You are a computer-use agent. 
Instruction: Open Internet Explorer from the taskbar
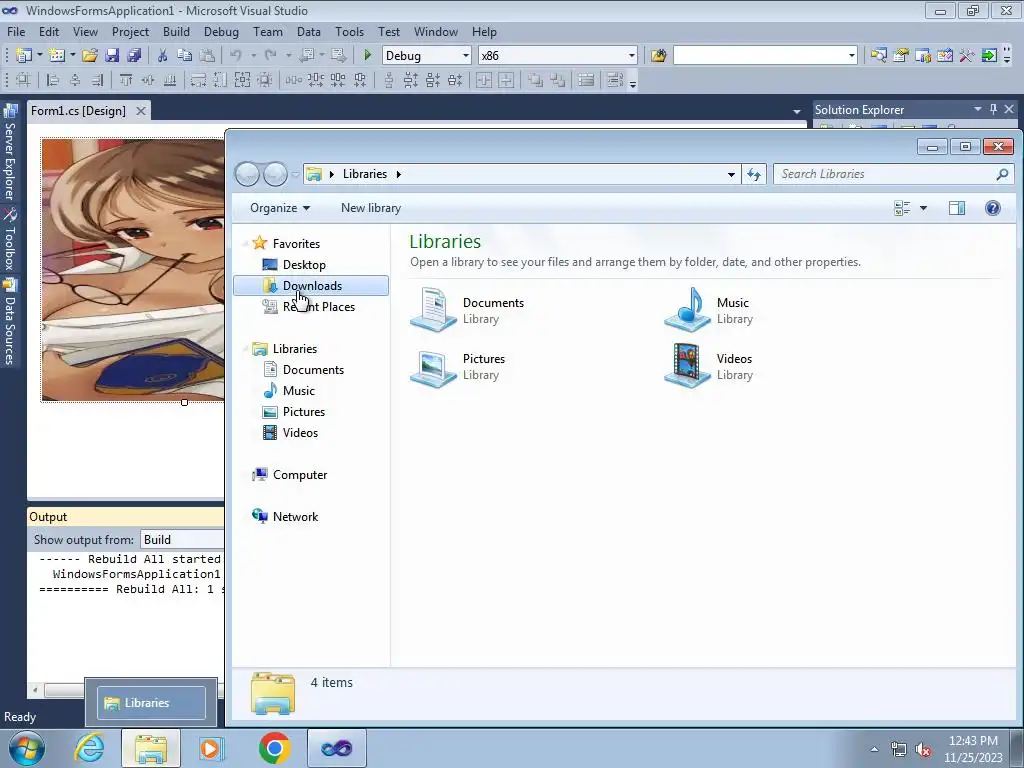click(89, 748)
